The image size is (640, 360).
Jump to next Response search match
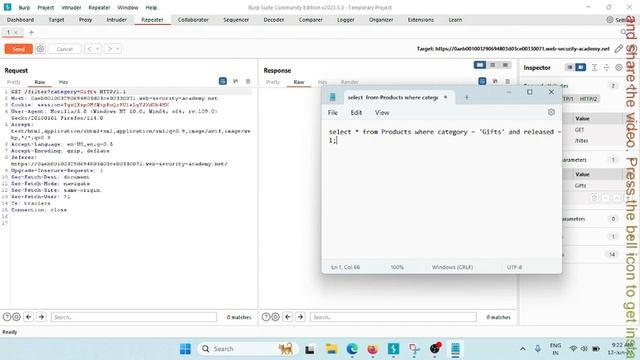pyautogui.click(x=300, y=317)
